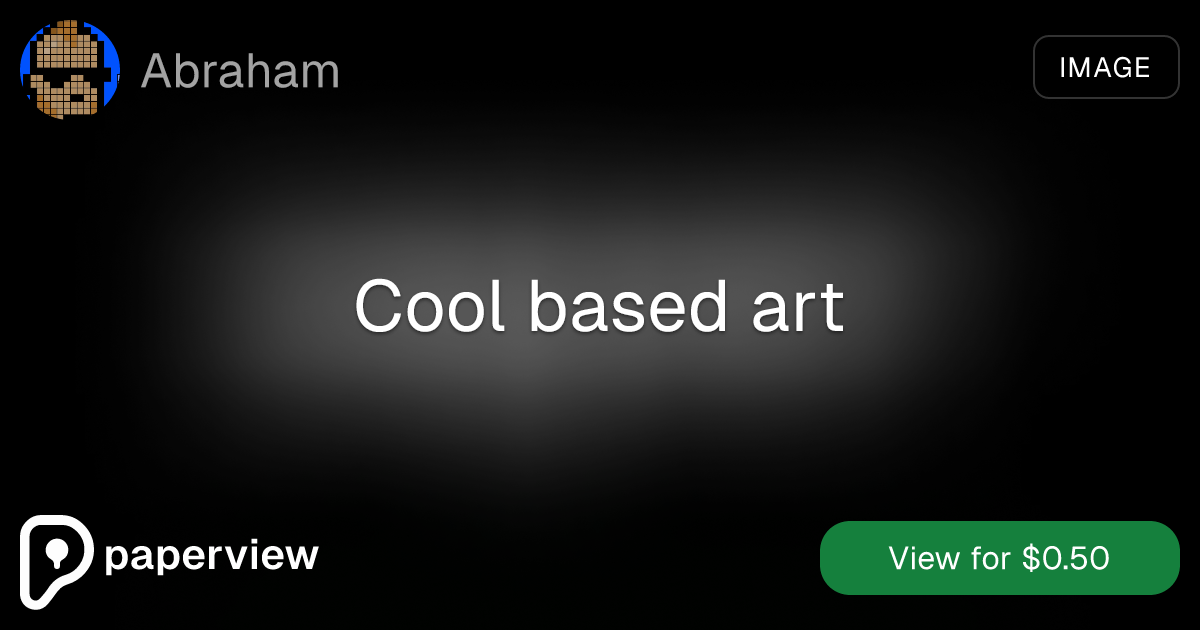Click the word art in the title

click(795, 308)
